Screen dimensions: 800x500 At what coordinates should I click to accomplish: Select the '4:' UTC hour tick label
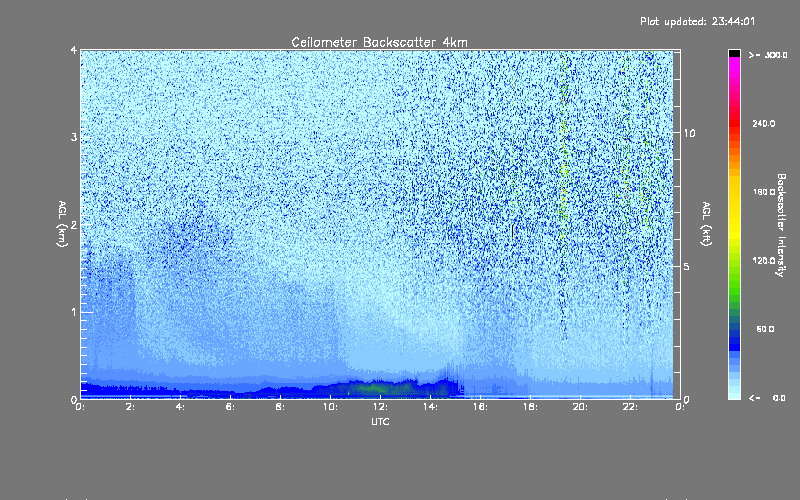click(180, 407)
